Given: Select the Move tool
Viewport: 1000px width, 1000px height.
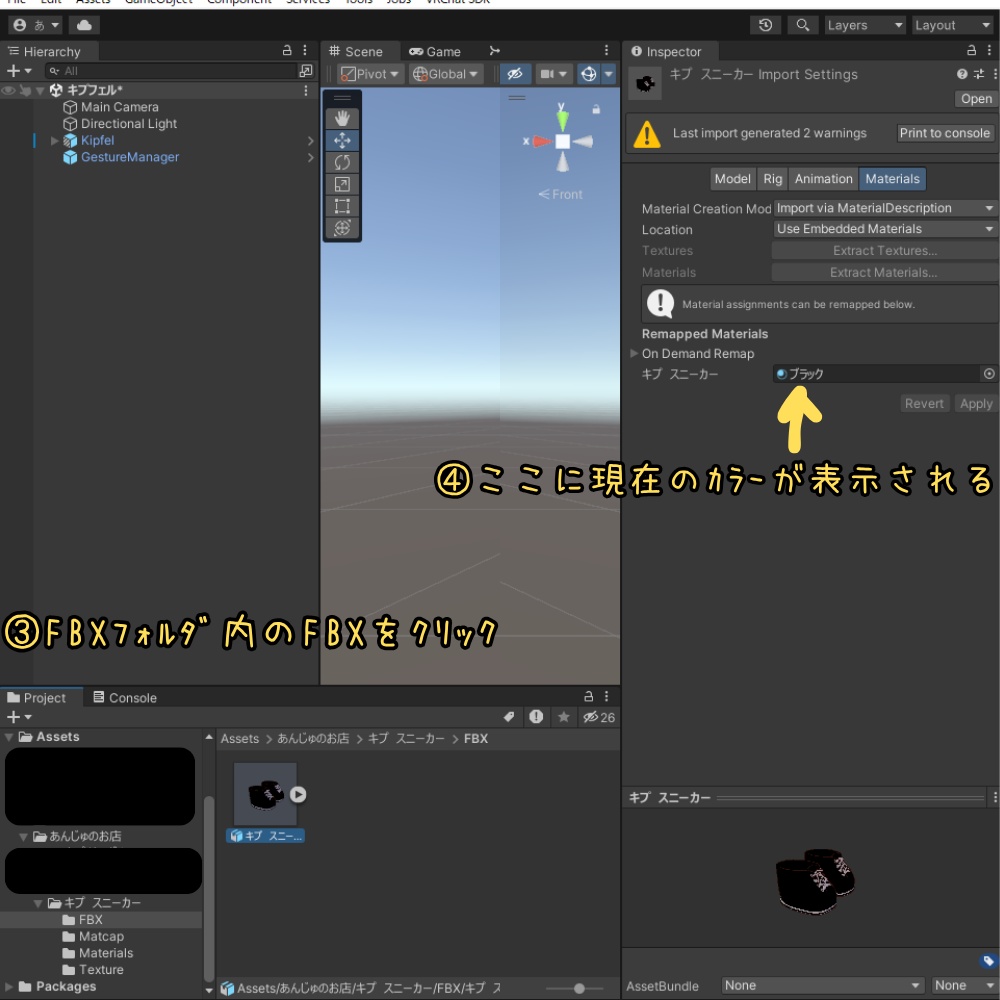Looking at the screenshot, I should (x=342, y=140).
